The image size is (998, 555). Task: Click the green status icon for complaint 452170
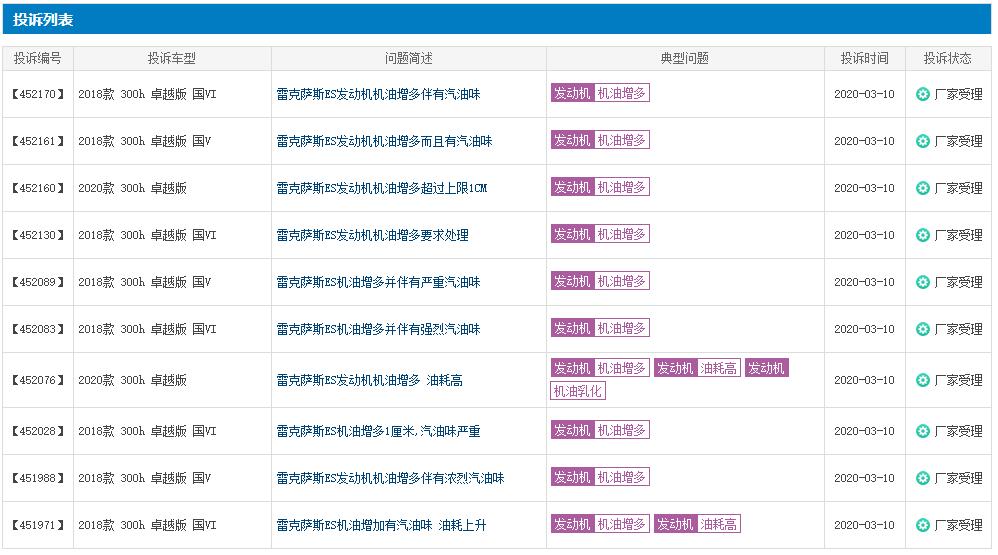[x=923, y=95]
